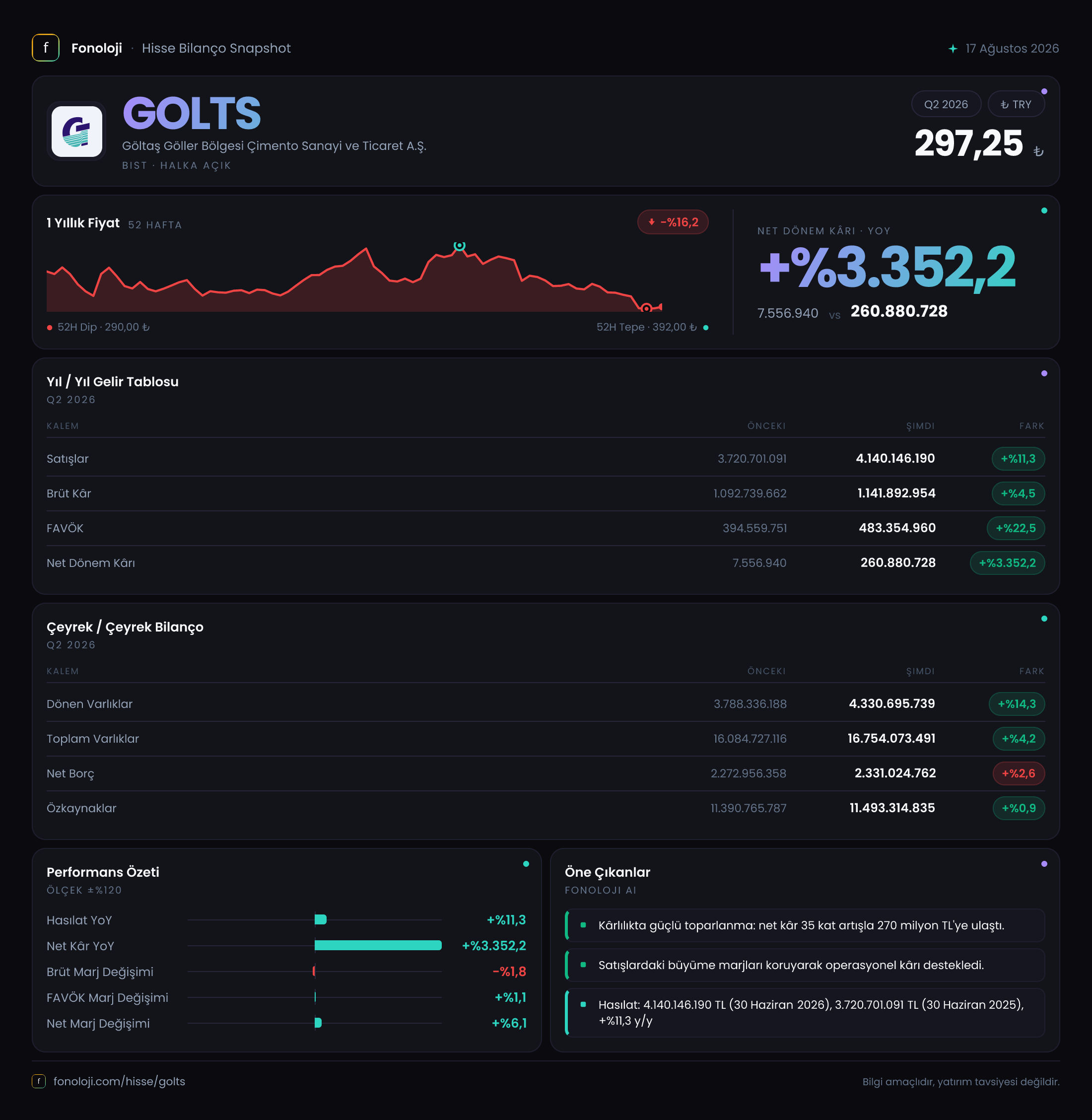Click the Yıl / Yıl Gelir Tablosu heading

click(112, 382)
